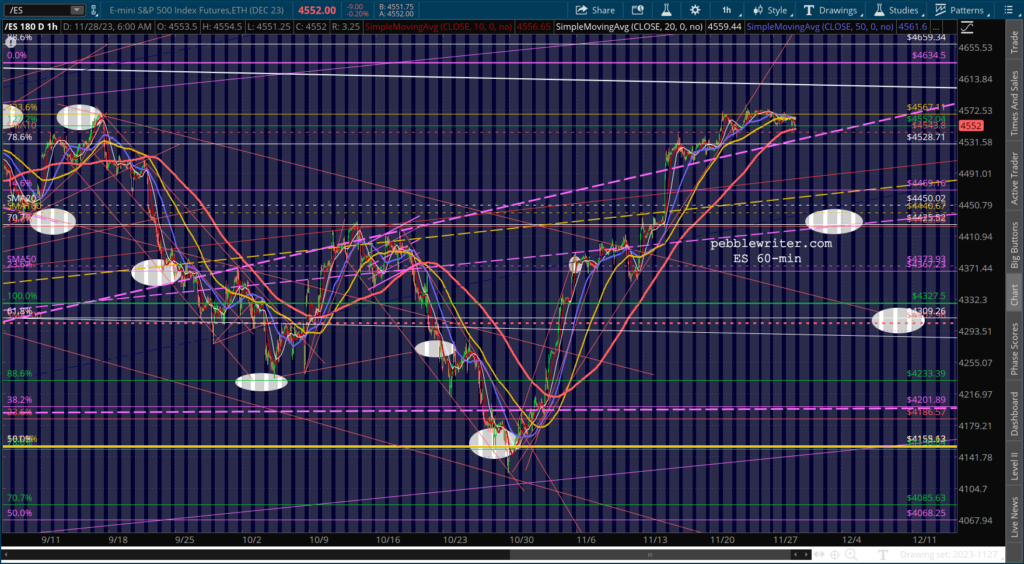Image resolution: width=1024 pixels, height=564 pixels.
Task: Open the Style dropdown menu
Action: click(x=771, y=10)
